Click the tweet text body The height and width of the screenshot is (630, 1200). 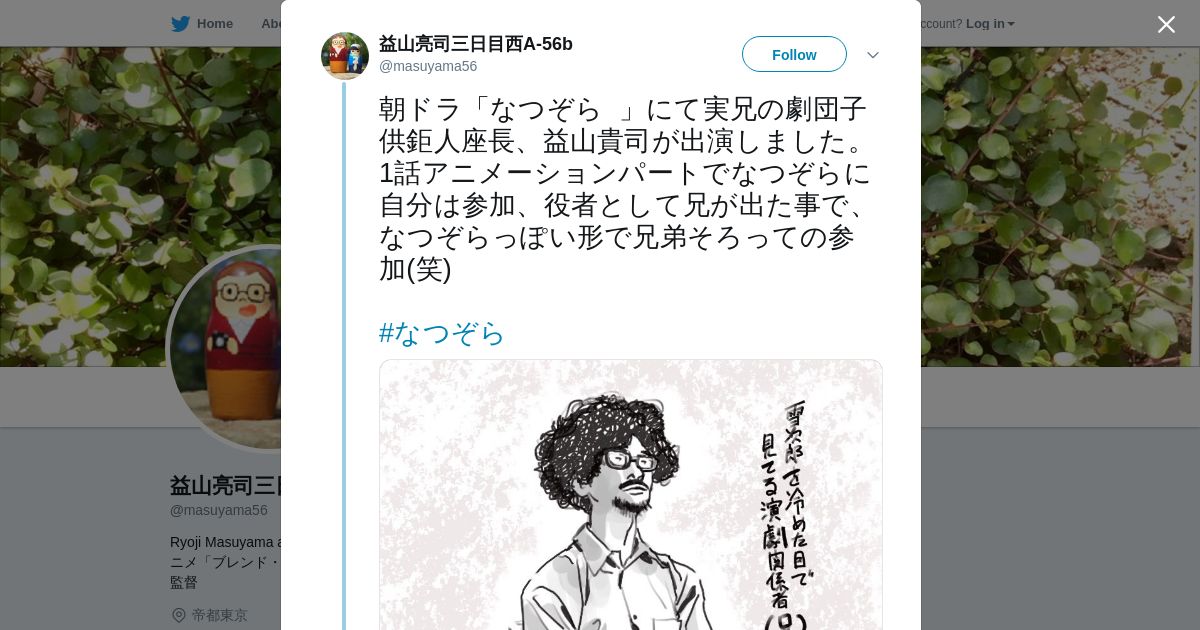[625, 189]
